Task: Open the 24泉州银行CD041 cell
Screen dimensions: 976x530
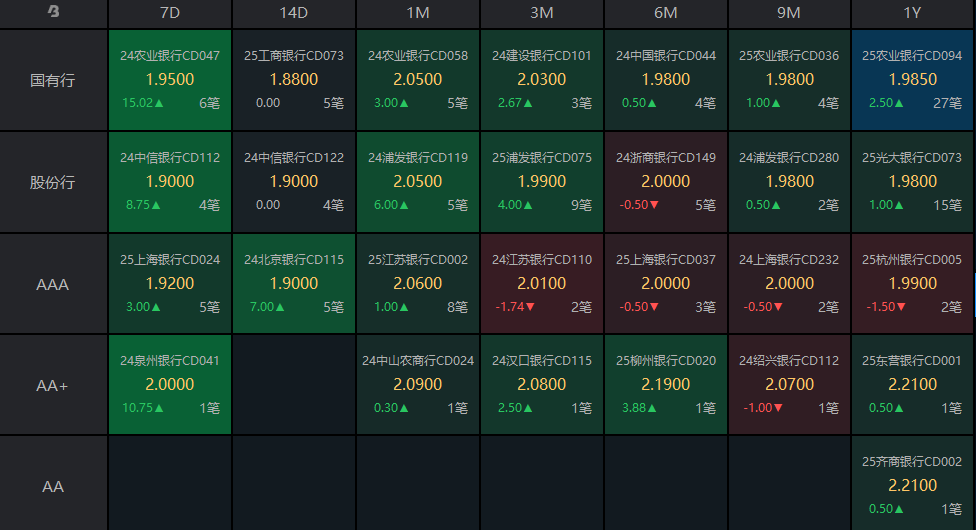Action: [170, 384]
